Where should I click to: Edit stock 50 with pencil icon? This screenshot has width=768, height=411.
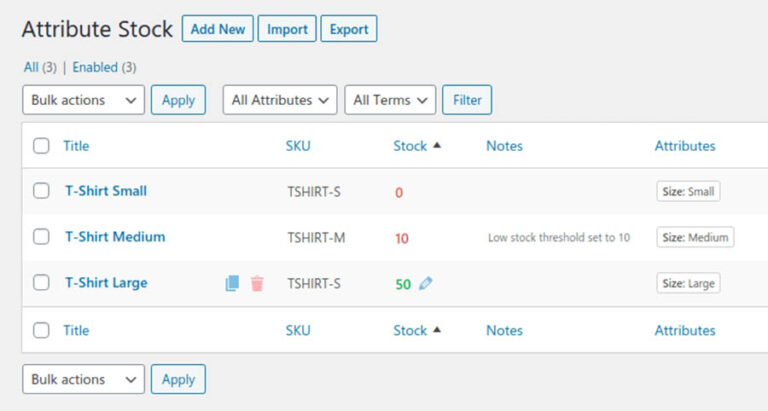(426, 284)
